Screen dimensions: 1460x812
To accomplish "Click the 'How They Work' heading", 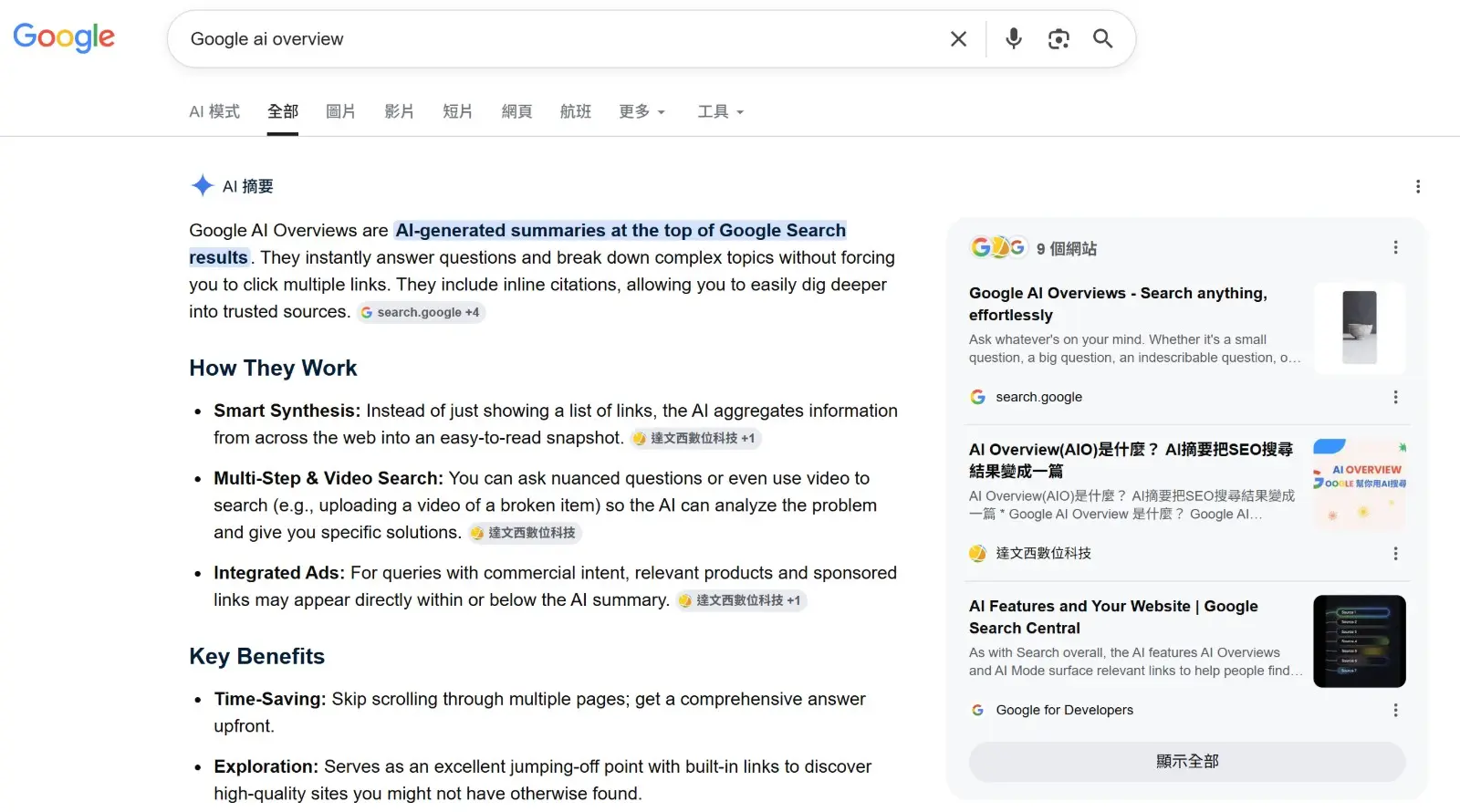I will coord(273,368).
